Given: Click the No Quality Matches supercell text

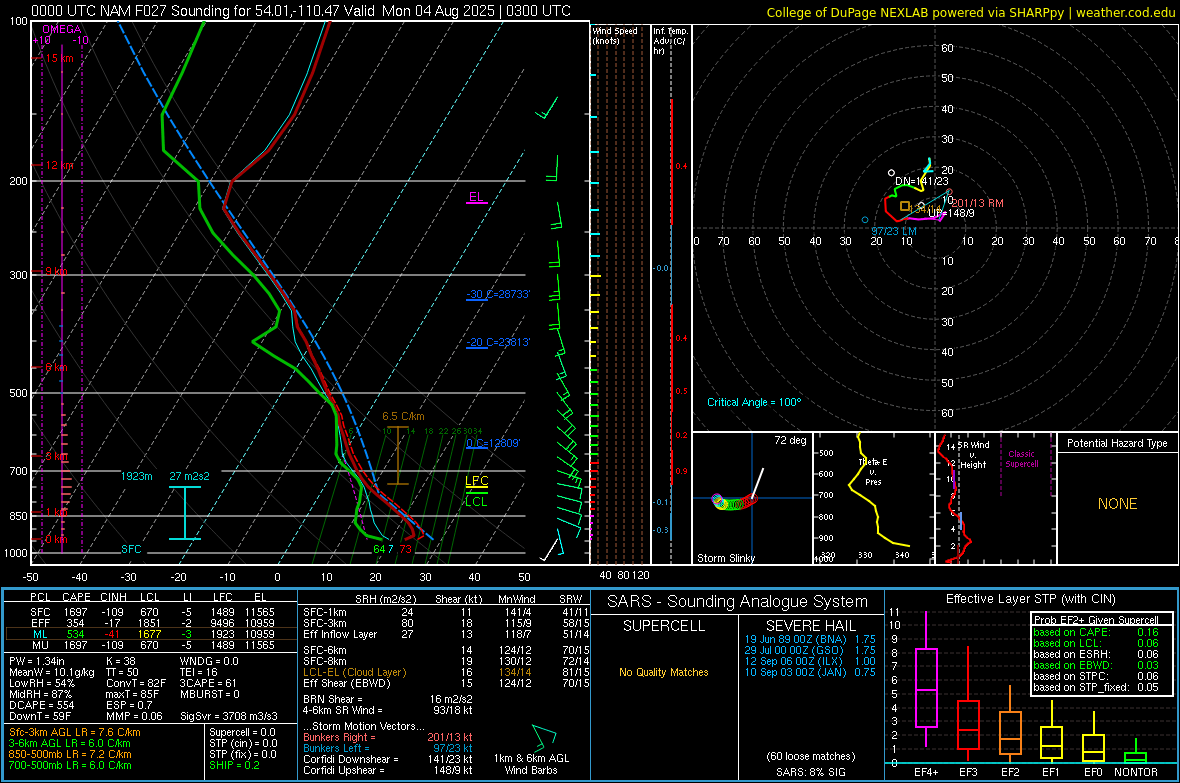Looking at the screenshot, I should point(664,672).
